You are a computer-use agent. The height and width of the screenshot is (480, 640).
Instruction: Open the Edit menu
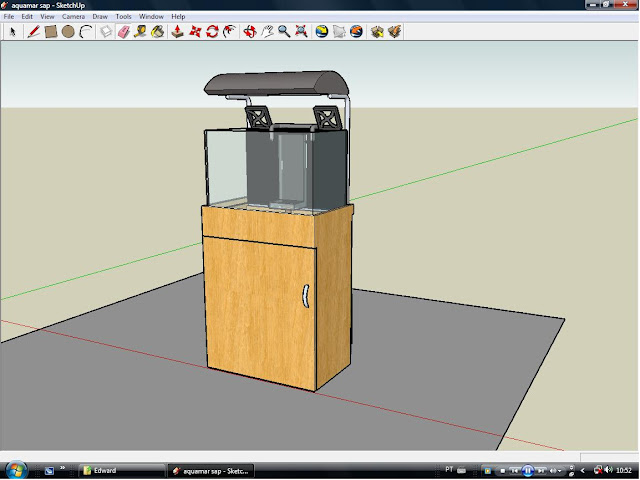pyautogui.click(x=27, y=17)
